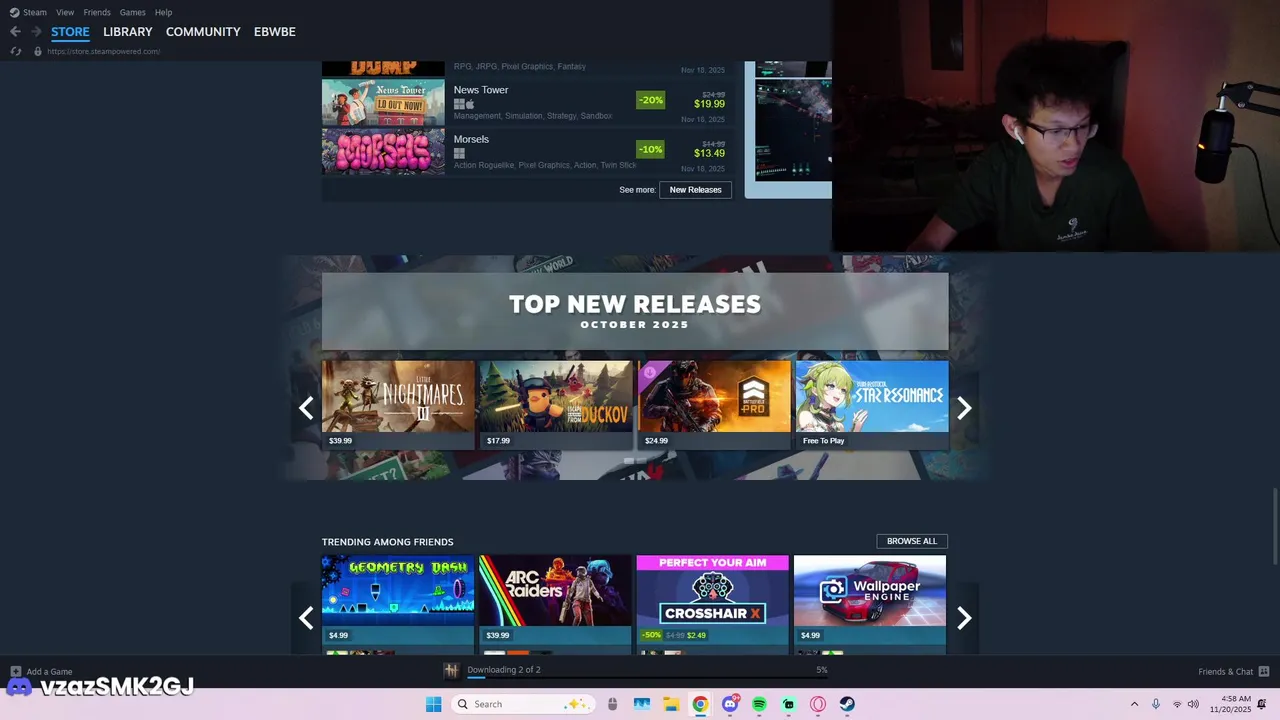Open Battlefield Pro $24.99 thumbnail

tap(714, 405)
